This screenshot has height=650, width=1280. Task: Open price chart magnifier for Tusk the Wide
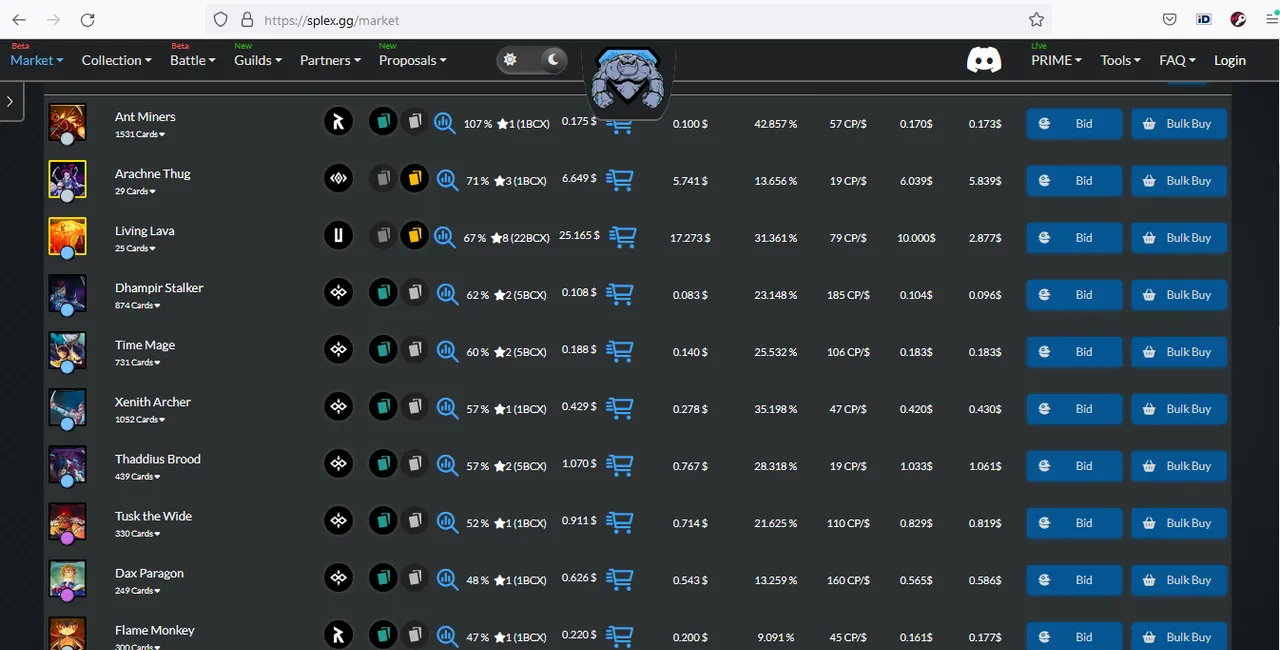click(446, 522)
